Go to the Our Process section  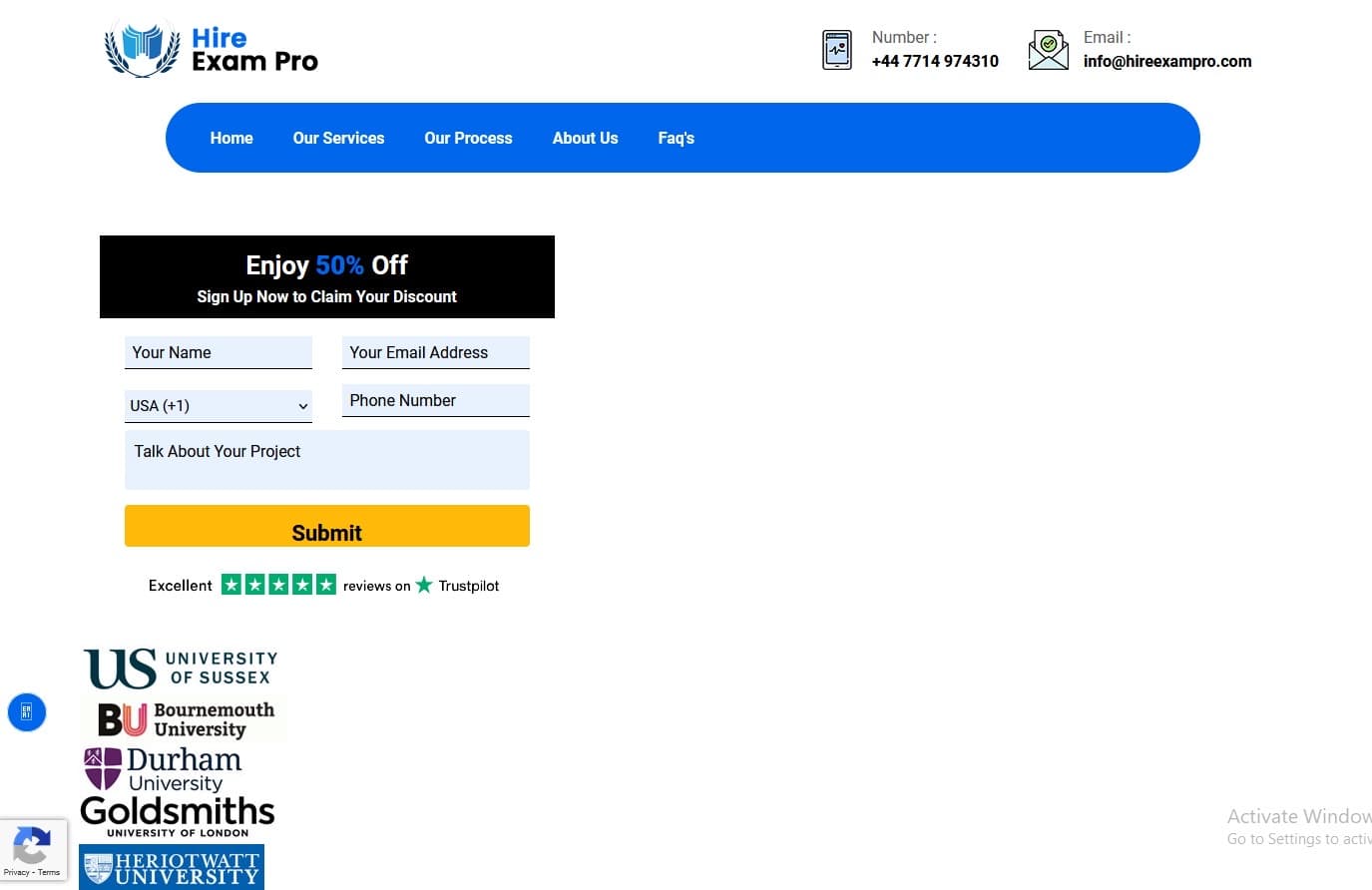tap(468, 138)
